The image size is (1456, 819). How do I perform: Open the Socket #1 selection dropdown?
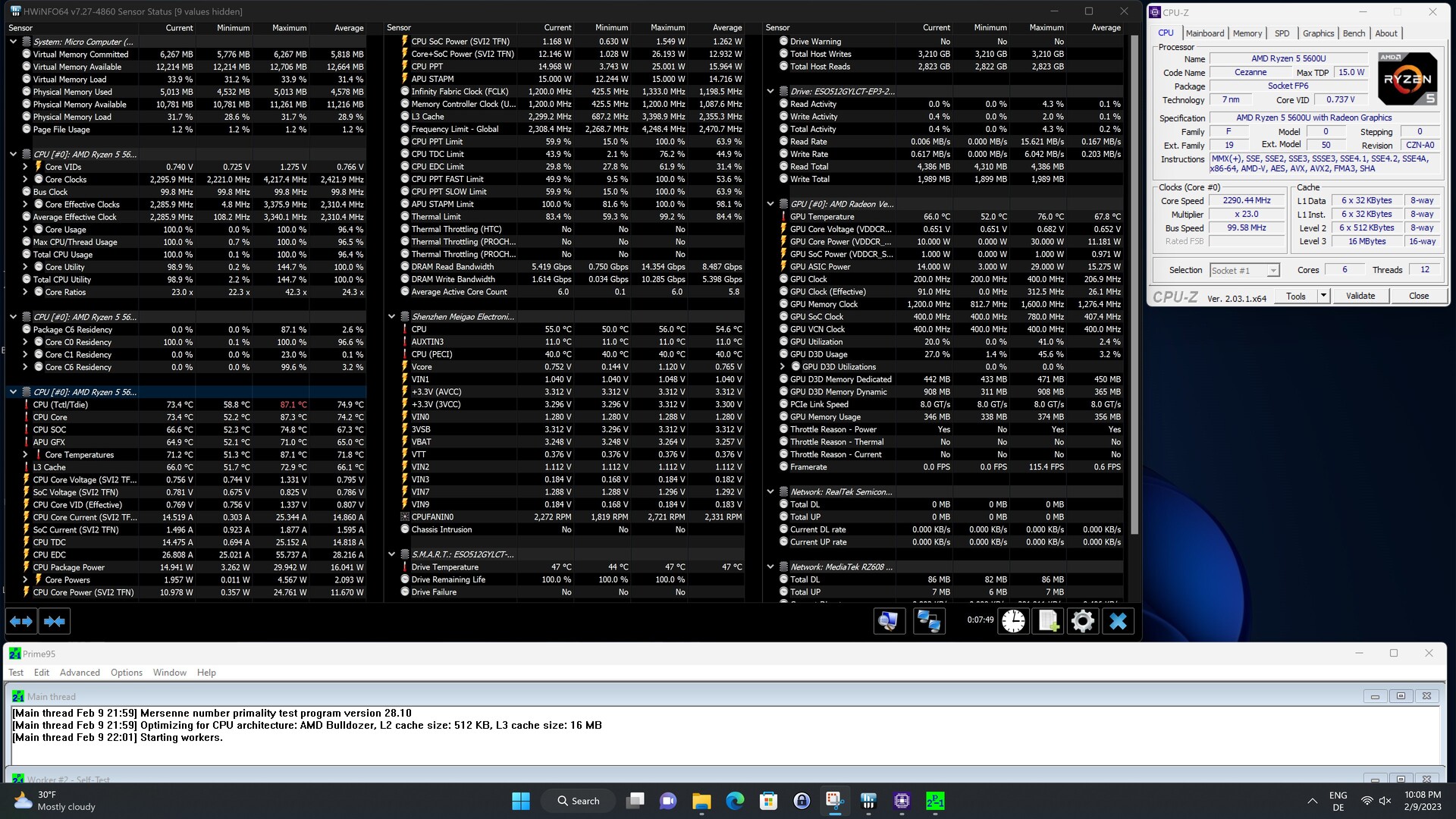1272,271
